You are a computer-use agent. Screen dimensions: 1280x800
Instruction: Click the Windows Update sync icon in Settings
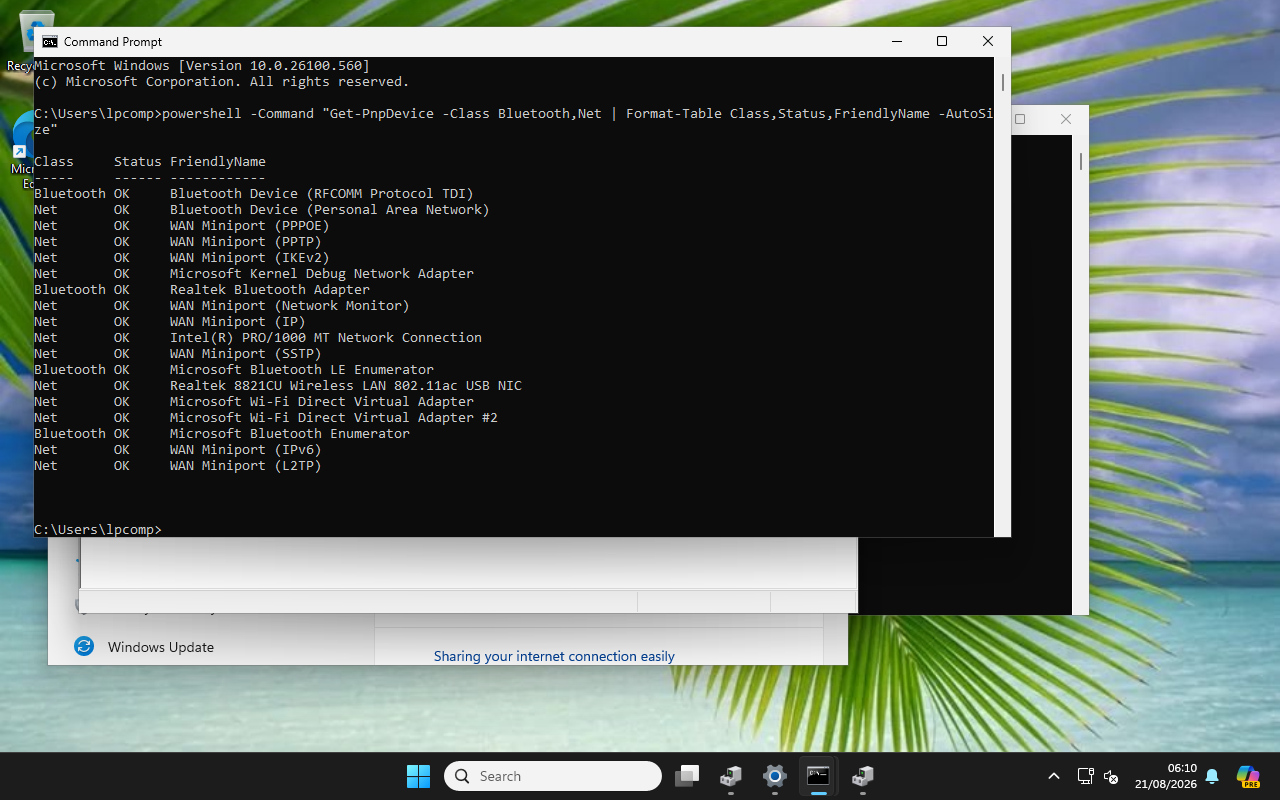(x=84, y=647)
